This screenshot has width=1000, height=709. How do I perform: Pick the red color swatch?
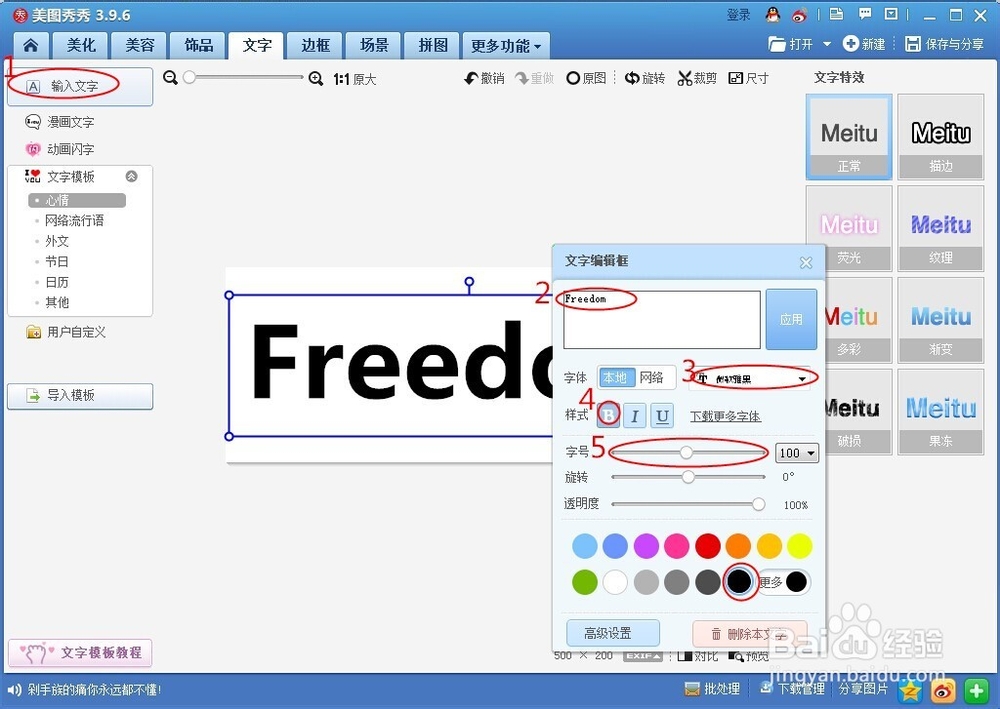click(707, 545)
